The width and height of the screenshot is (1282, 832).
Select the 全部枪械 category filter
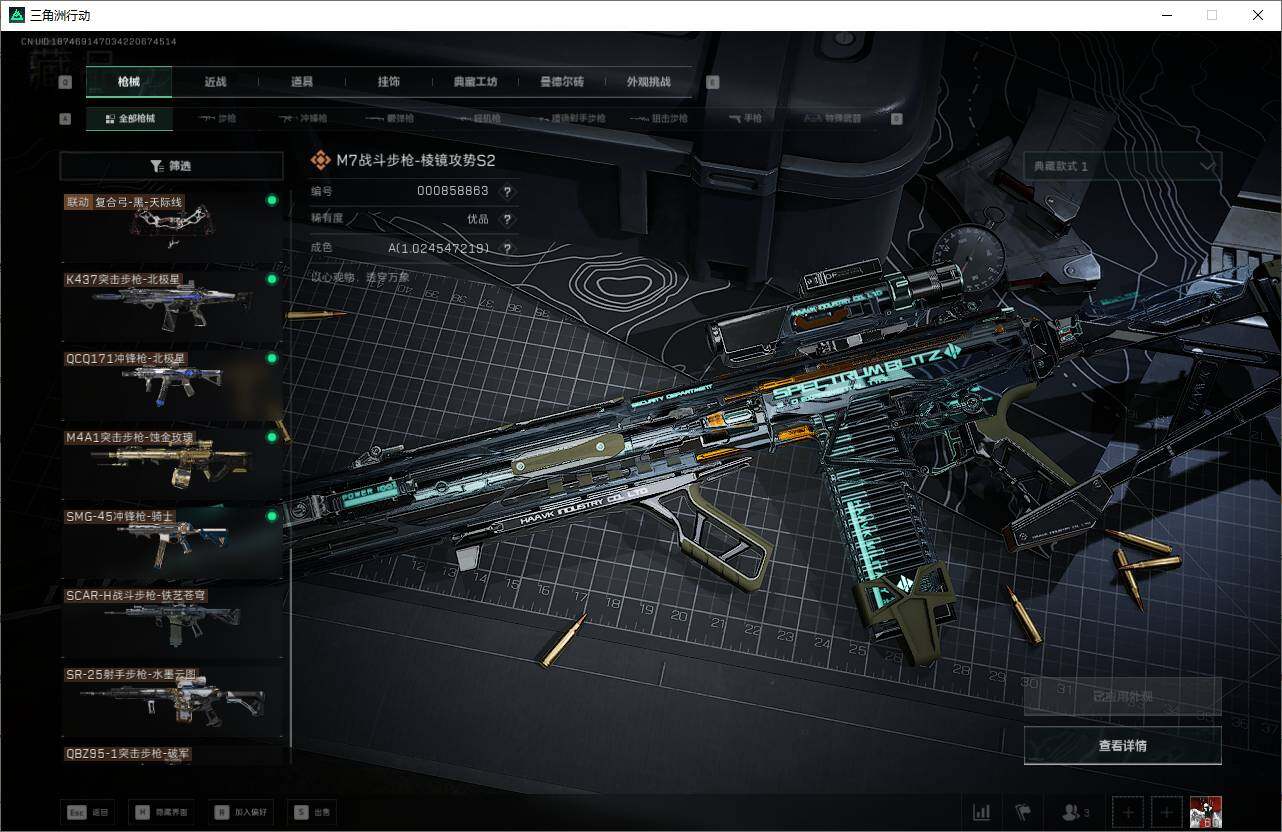[x=129, y=118]
